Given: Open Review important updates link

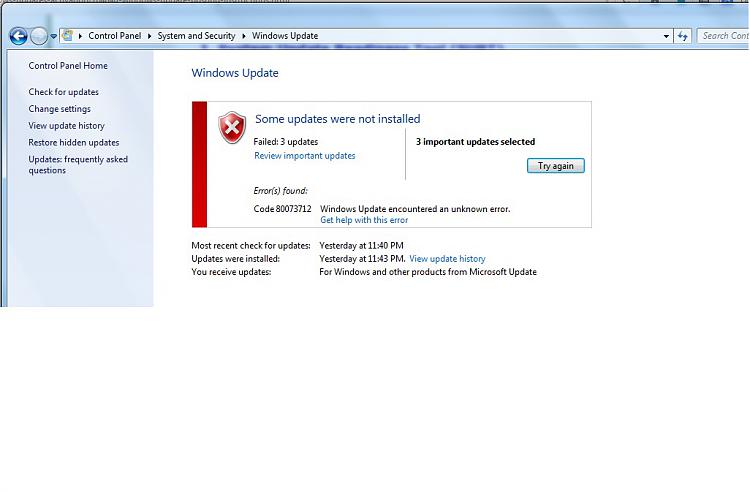Looking at the screenshot, I should [x=305, y=156].
